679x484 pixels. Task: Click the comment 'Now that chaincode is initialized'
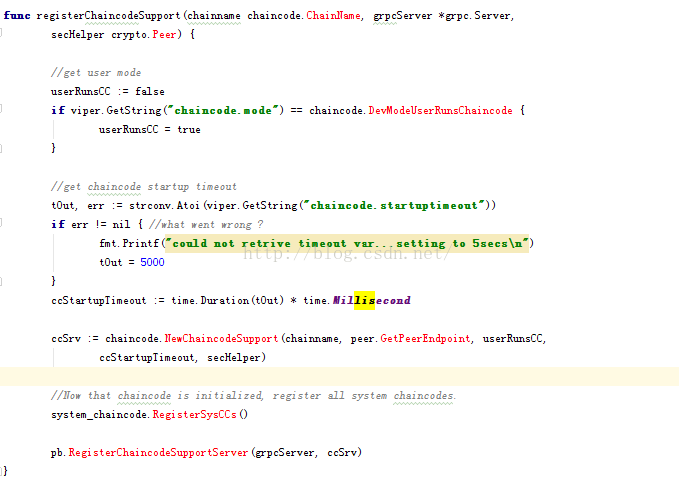click(157, 396)
